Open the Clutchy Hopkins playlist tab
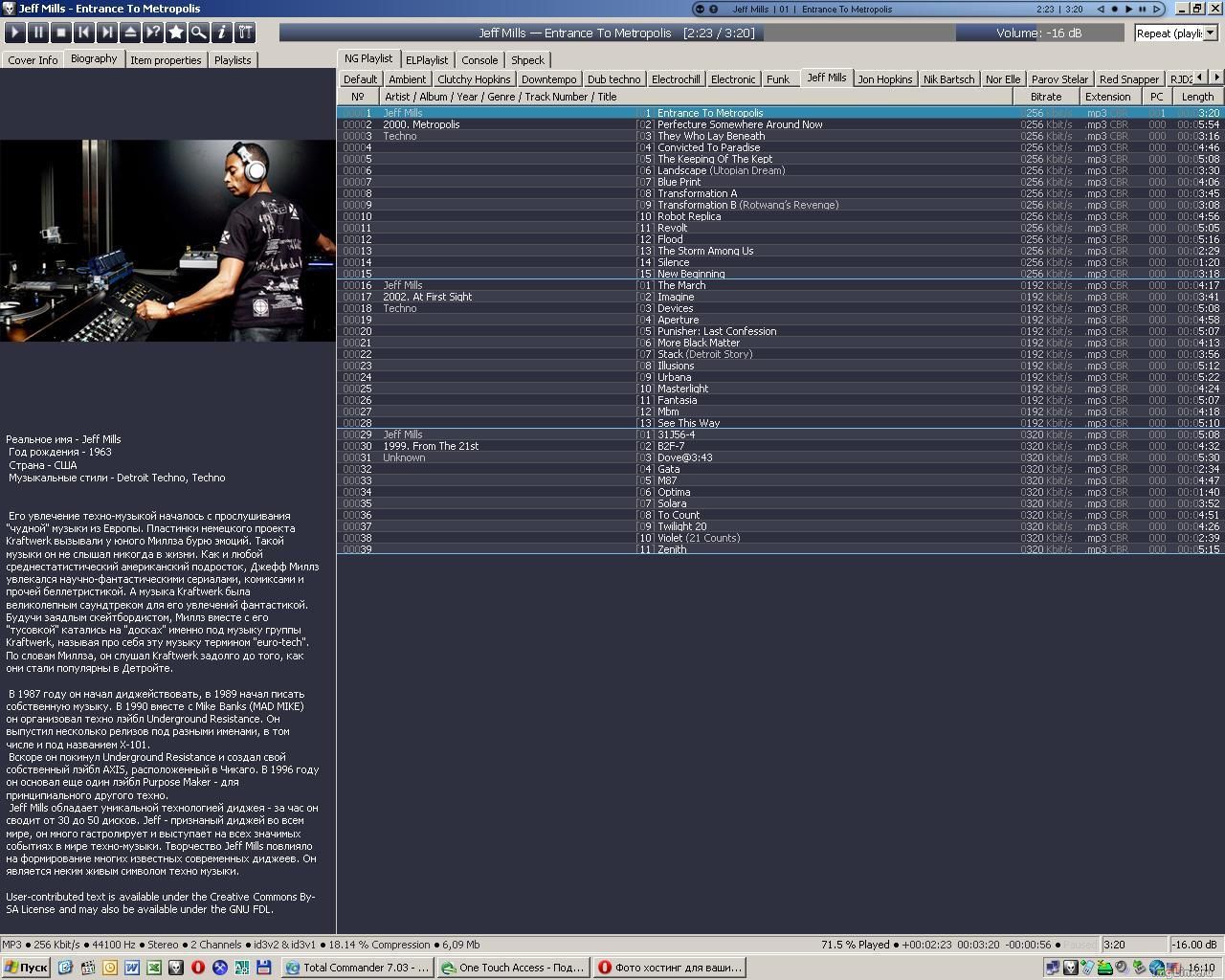 (x=474, y=79)
